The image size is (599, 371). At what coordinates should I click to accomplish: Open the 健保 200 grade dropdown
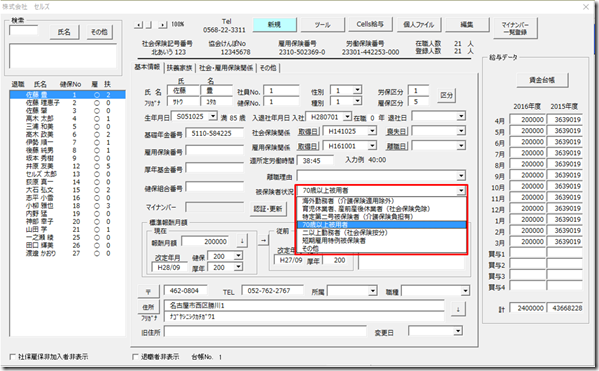(x=238, y=256)
